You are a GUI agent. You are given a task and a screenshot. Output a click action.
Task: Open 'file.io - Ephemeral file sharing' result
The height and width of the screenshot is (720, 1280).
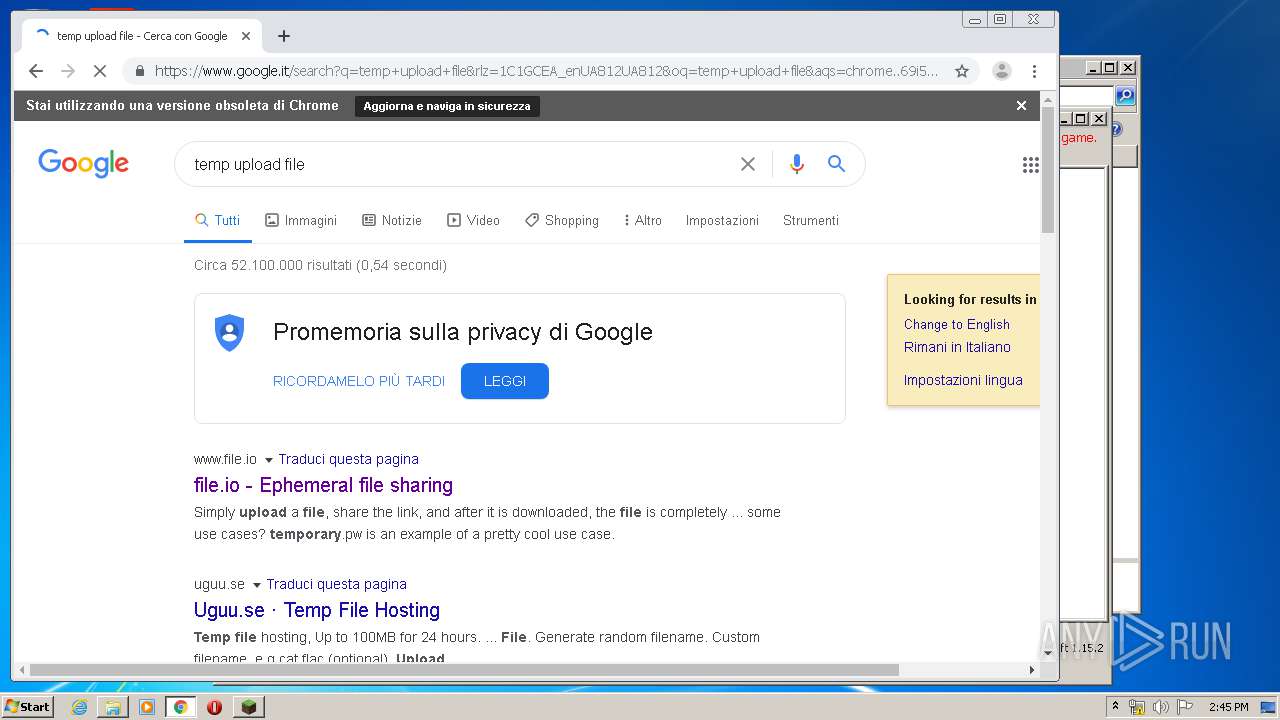click(x=323, y=485)
